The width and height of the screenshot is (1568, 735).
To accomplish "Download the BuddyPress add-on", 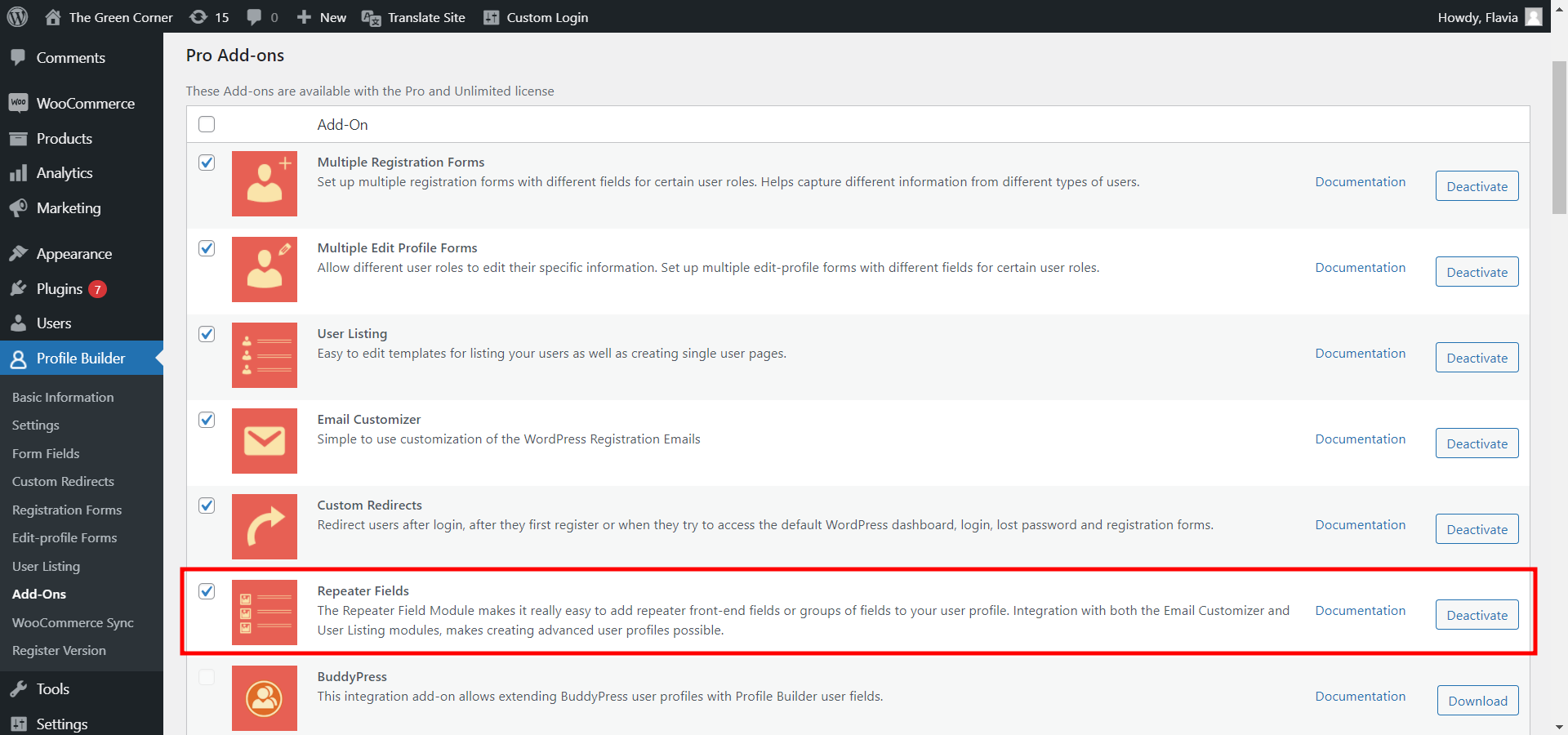I will [1477, 701].
